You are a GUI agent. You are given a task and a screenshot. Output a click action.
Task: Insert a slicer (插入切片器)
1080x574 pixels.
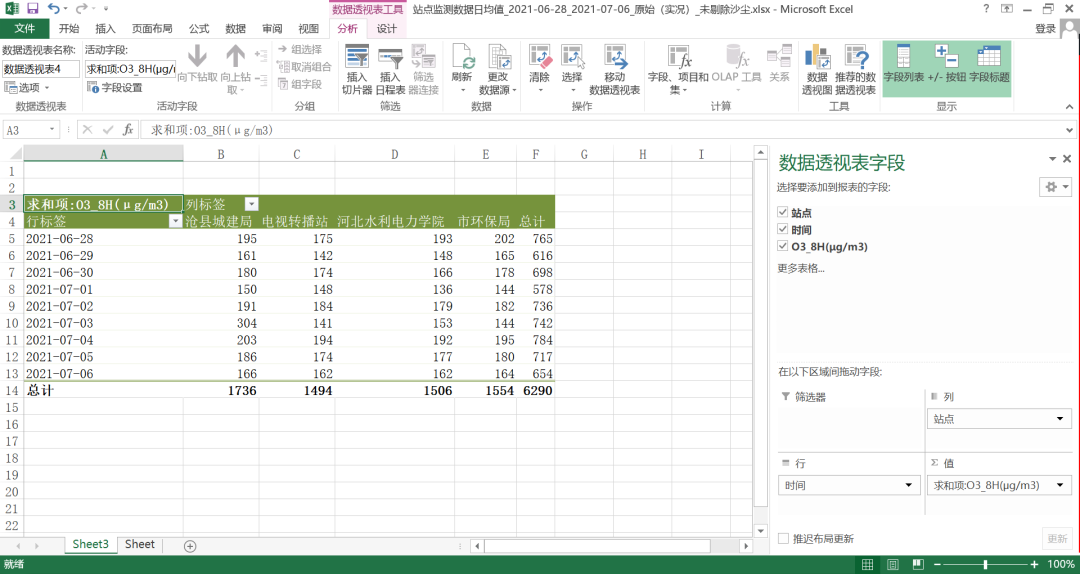[x=357, y=70]
